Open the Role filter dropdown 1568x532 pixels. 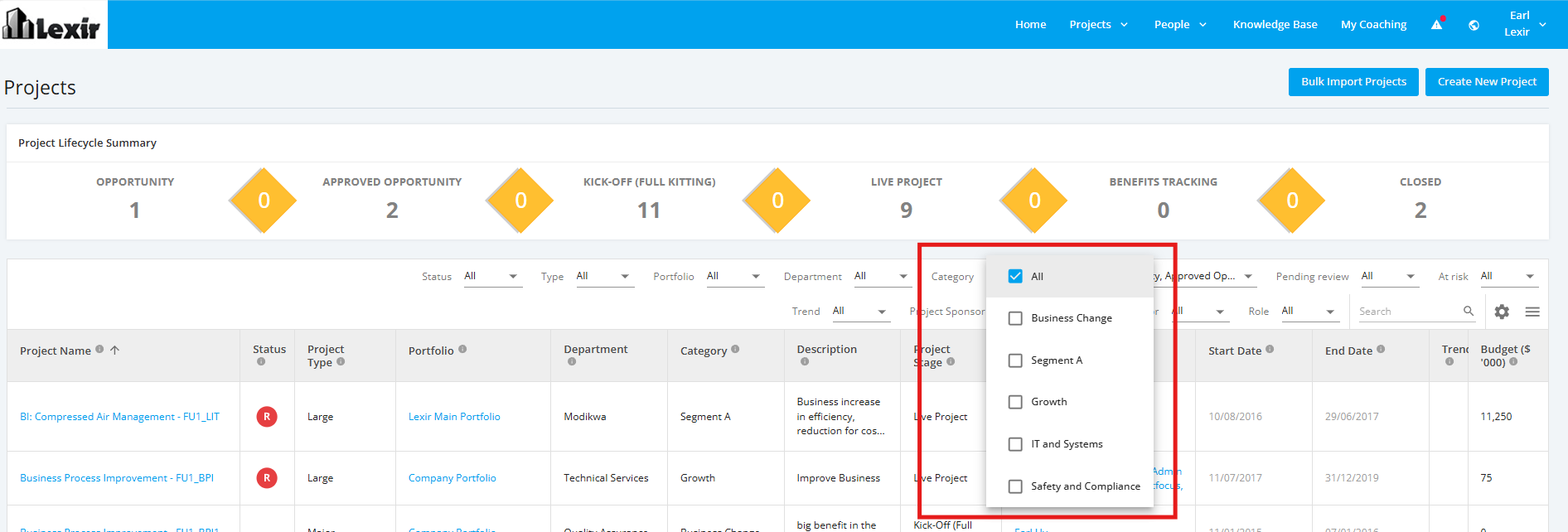pyautogui.click(x=1309, y=312)
